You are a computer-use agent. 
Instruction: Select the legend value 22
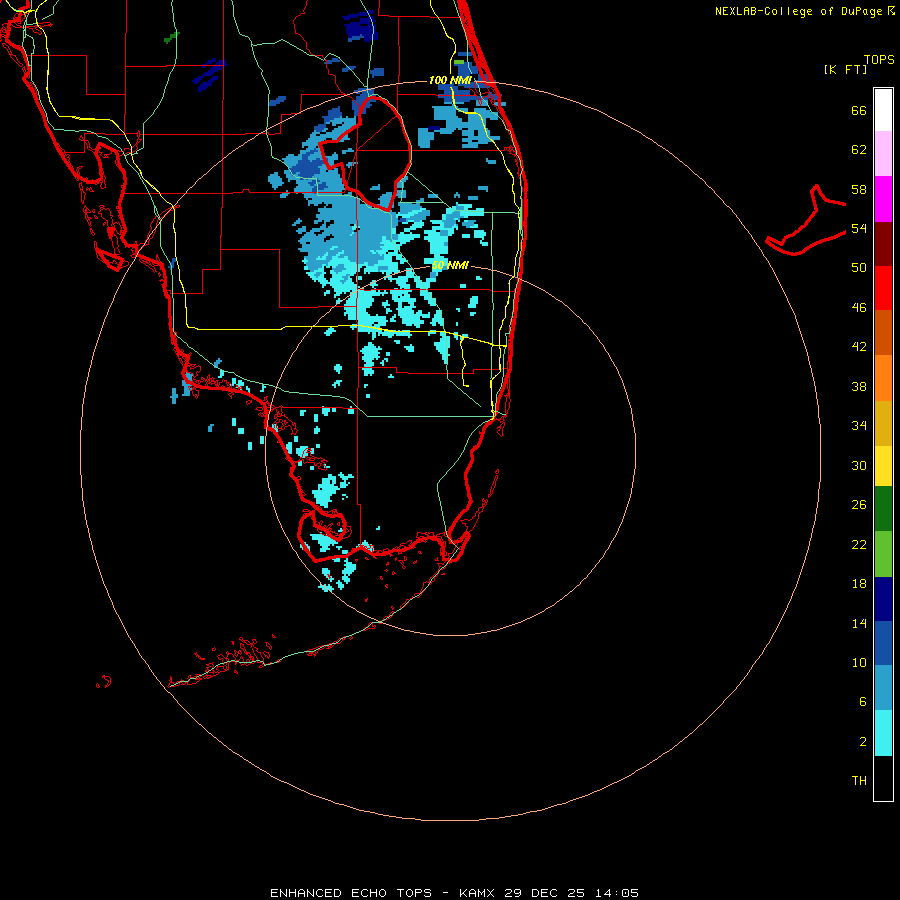tap(859, 544)
